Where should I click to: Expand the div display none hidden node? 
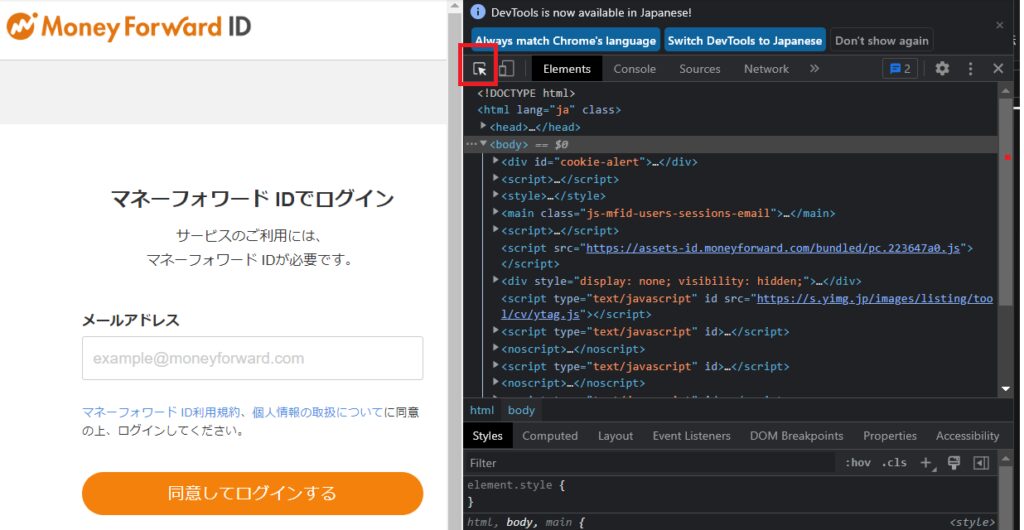pos(496,281)
